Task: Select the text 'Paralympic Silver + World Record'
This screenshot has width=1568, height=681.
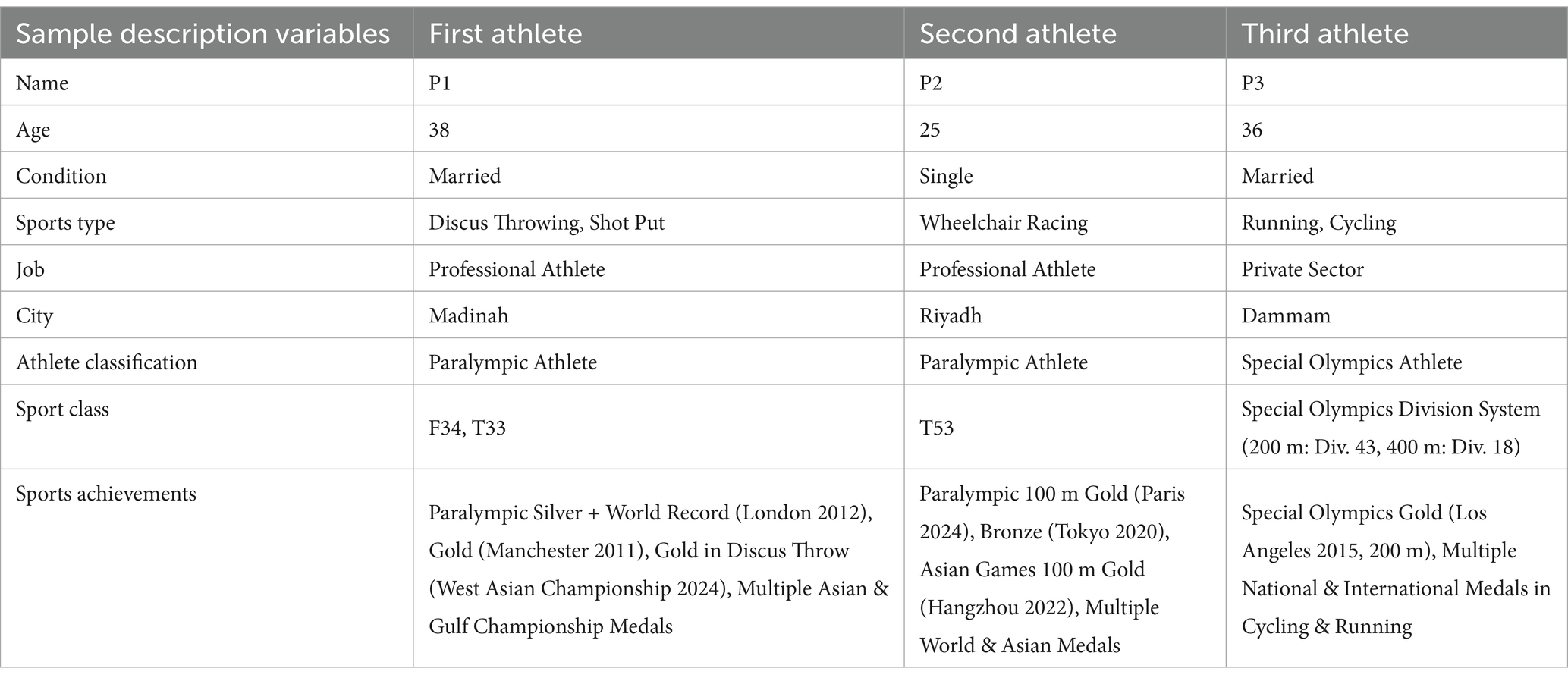Action: click(579, 513)
